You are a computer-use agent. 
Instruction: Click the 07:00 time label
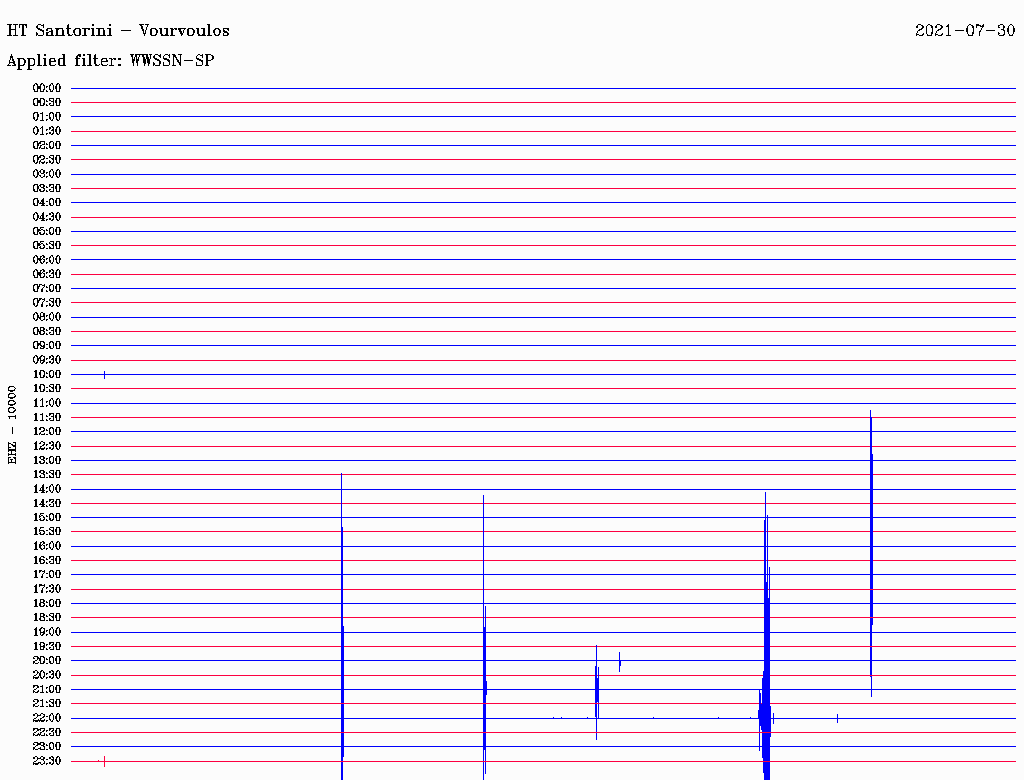(47, 289)
